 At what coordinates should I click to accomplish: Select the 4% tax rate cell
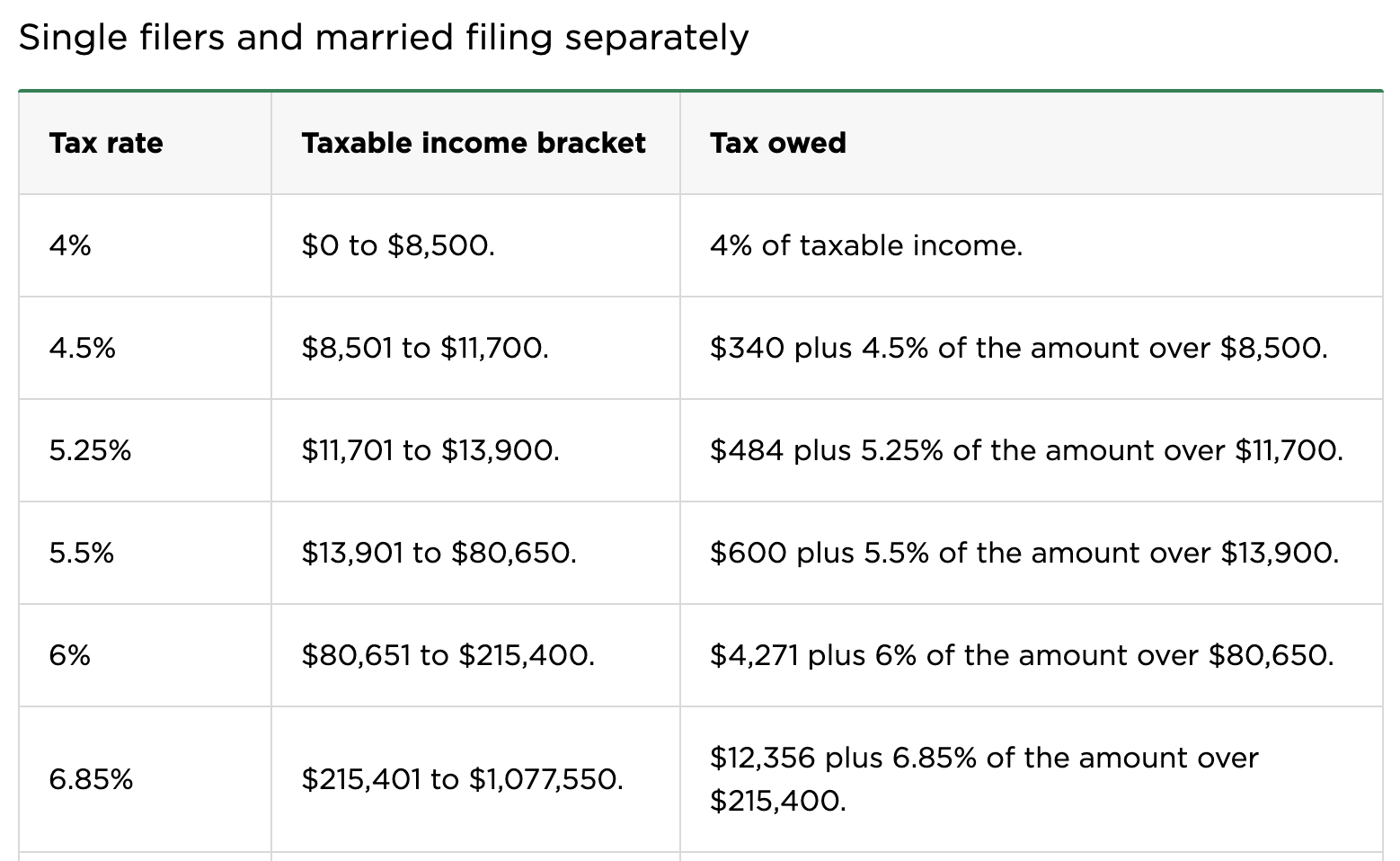pos(70,245)
